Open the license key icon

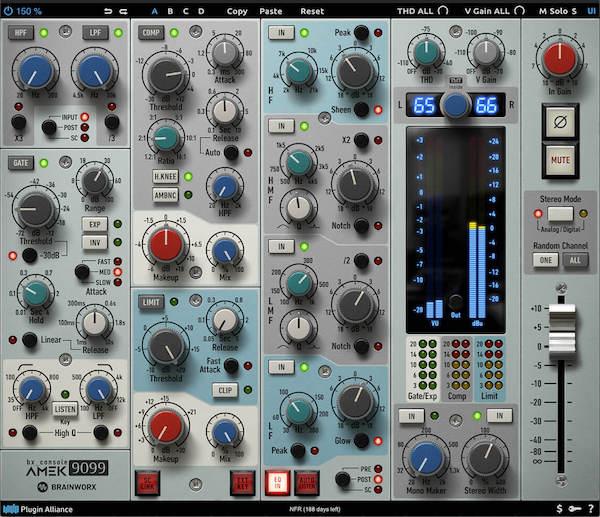click(573, 509)
